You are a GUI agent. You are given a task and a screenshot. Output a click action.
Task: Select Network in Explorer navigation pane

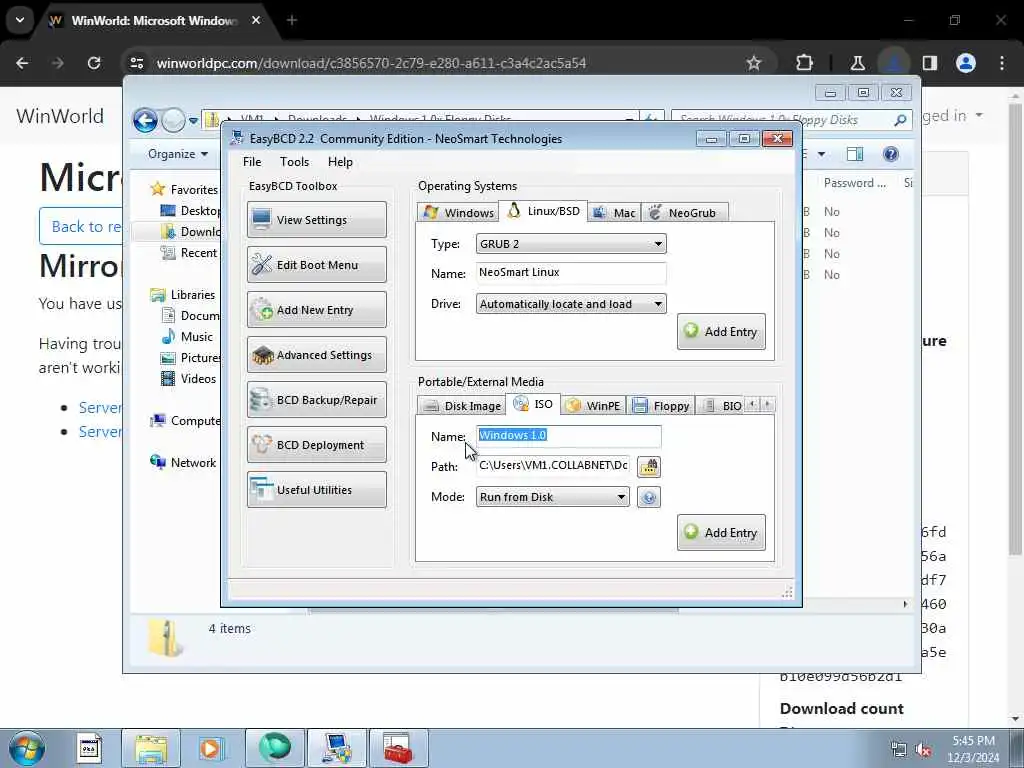(x=184, y=462)
